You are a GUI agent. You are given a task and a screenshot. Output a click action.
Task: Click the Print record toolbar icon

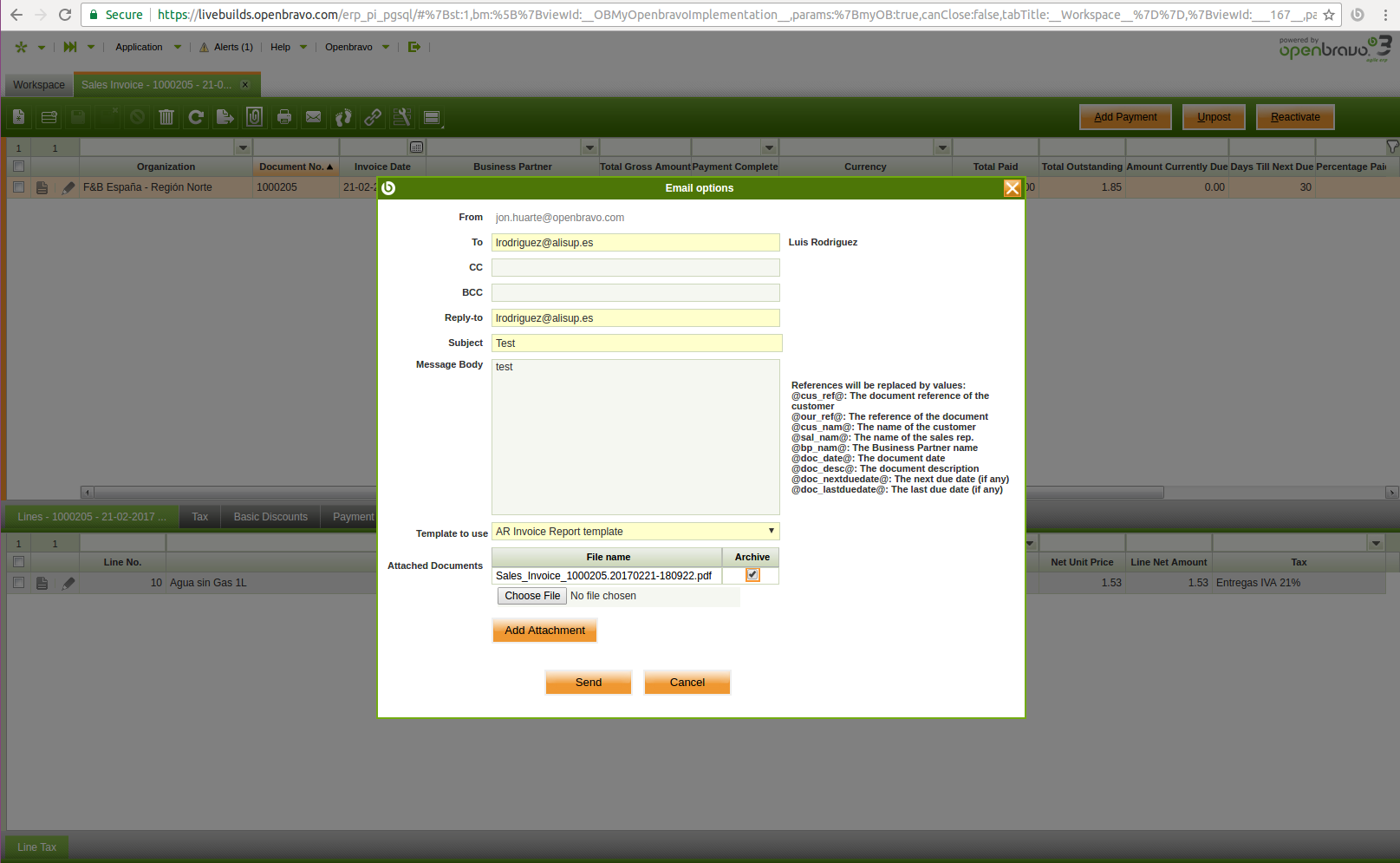tap(284, 117)
